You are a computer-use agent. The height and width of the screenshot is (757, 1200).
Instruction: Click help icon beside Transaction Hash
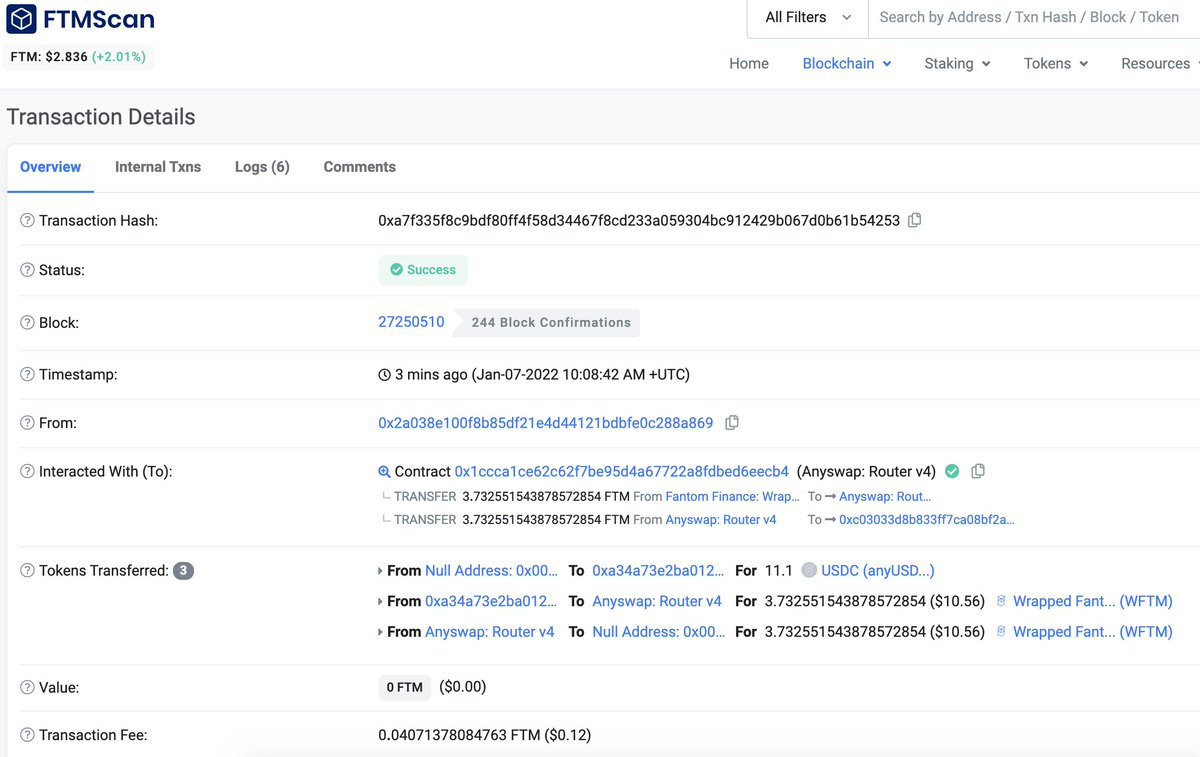pyautogui.click(x=27, y=221)
